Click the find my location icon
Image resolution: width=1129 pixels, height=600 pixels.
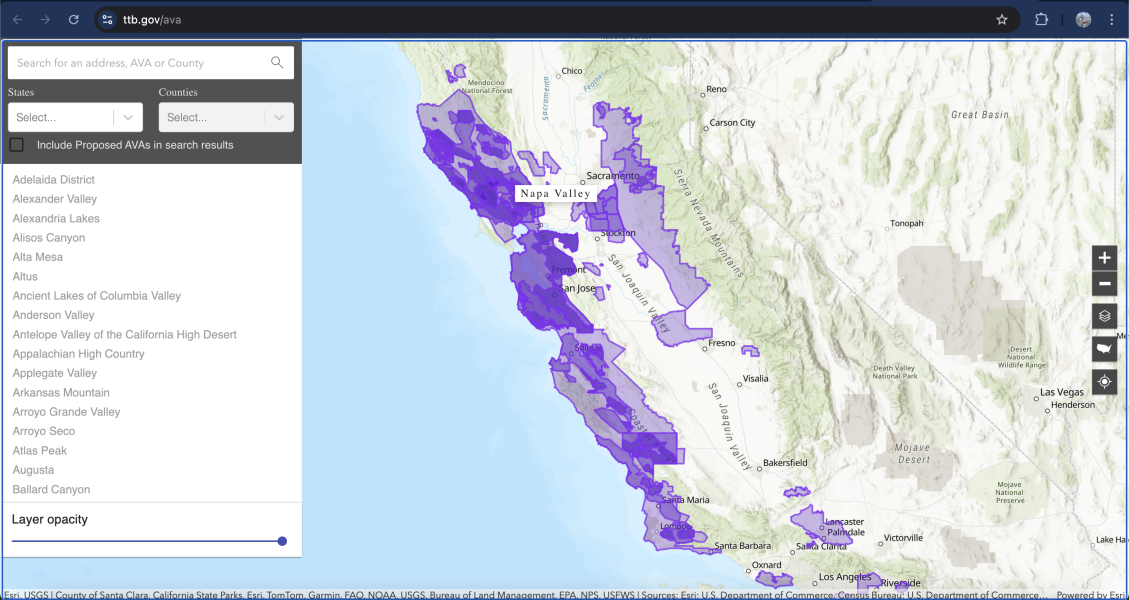point(1104,381)
